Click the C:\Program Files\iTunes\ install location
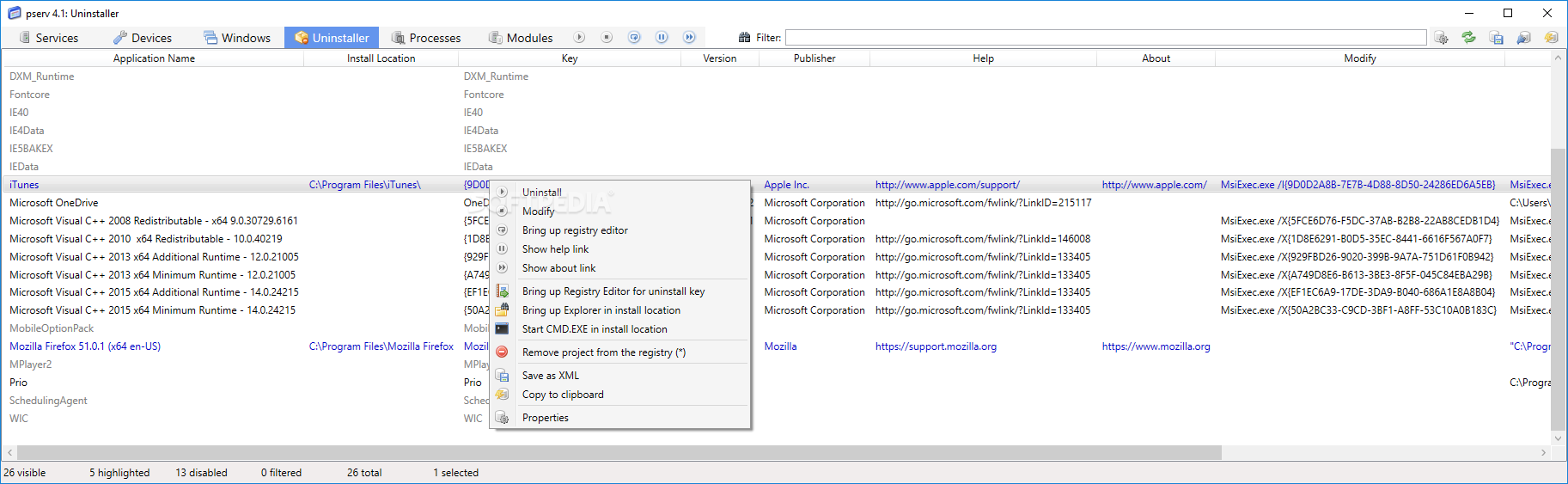Image resolution: width=1568 pixels, height=484 pixels. click(365, 185)
